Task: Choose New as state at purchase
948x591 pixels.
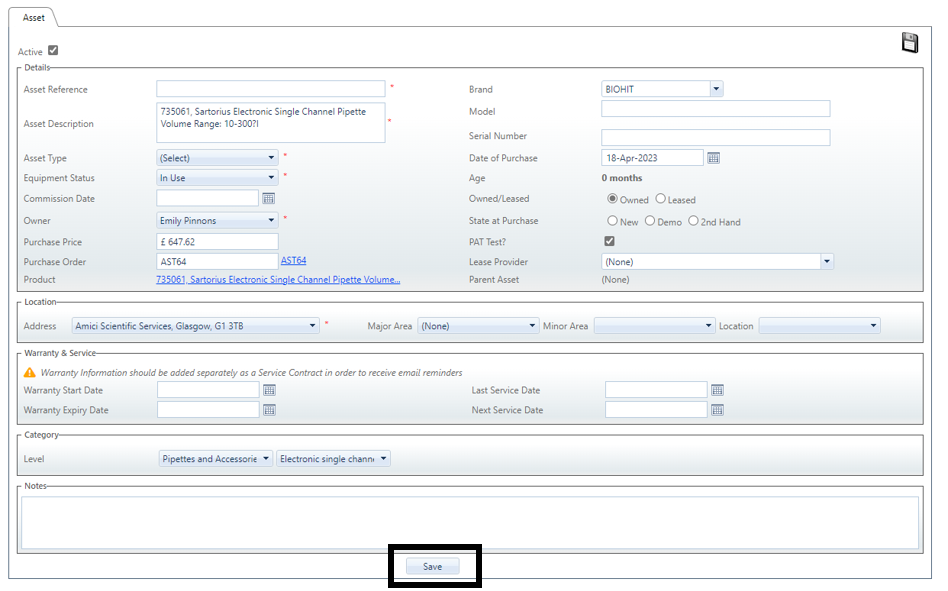Action: coord(612,221)
